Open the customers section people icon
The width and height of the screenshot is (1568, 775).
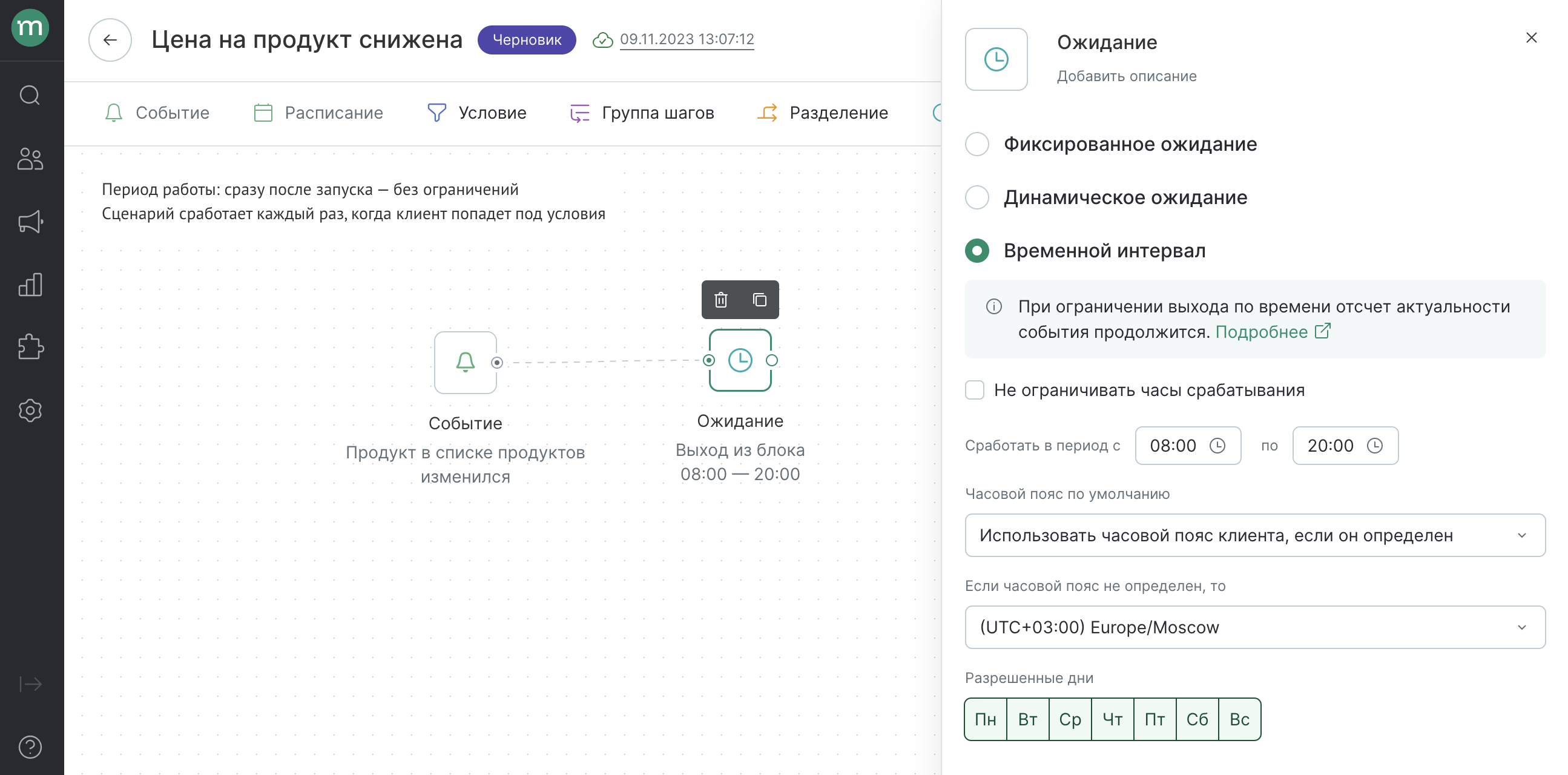pos(30,159)
